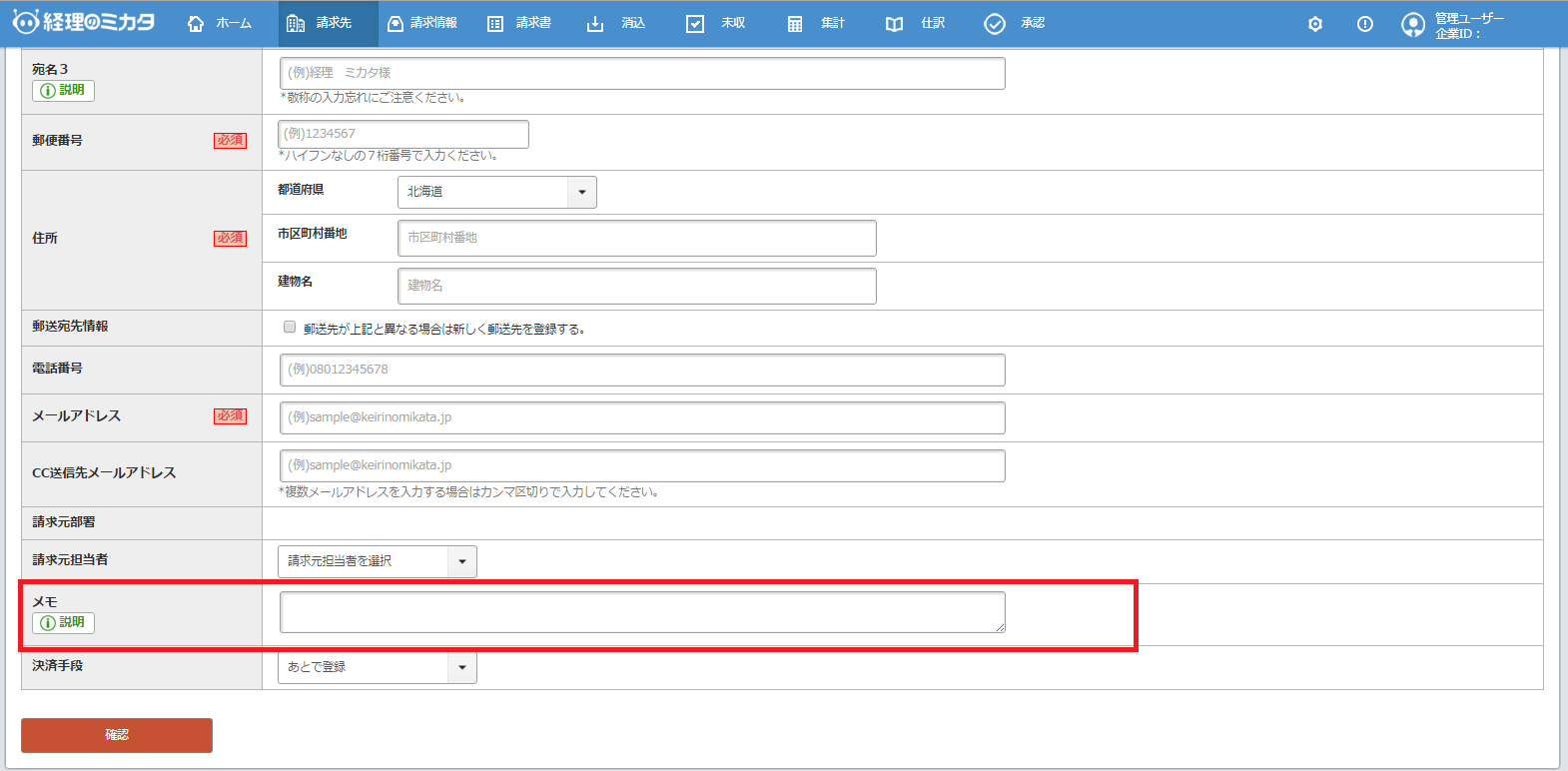This screenshot has width=1568, height=771.
Task: Open the 請求情報 billing info icon
Action: tap(395, 23)
